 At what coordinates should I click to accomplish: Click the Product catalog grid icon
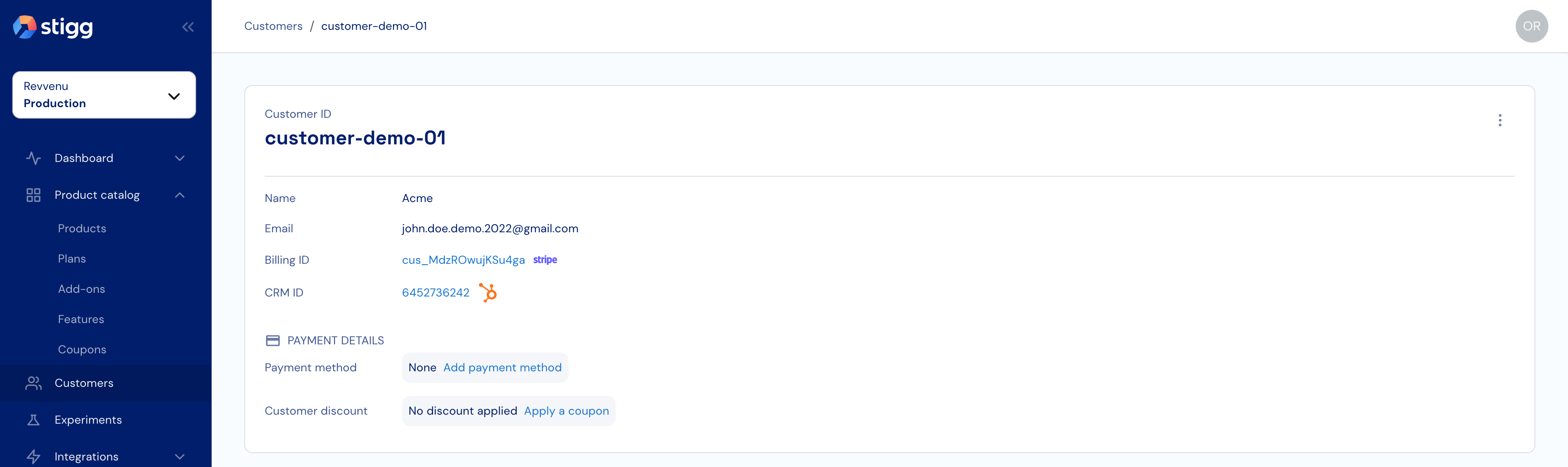[x=34, y=195]
